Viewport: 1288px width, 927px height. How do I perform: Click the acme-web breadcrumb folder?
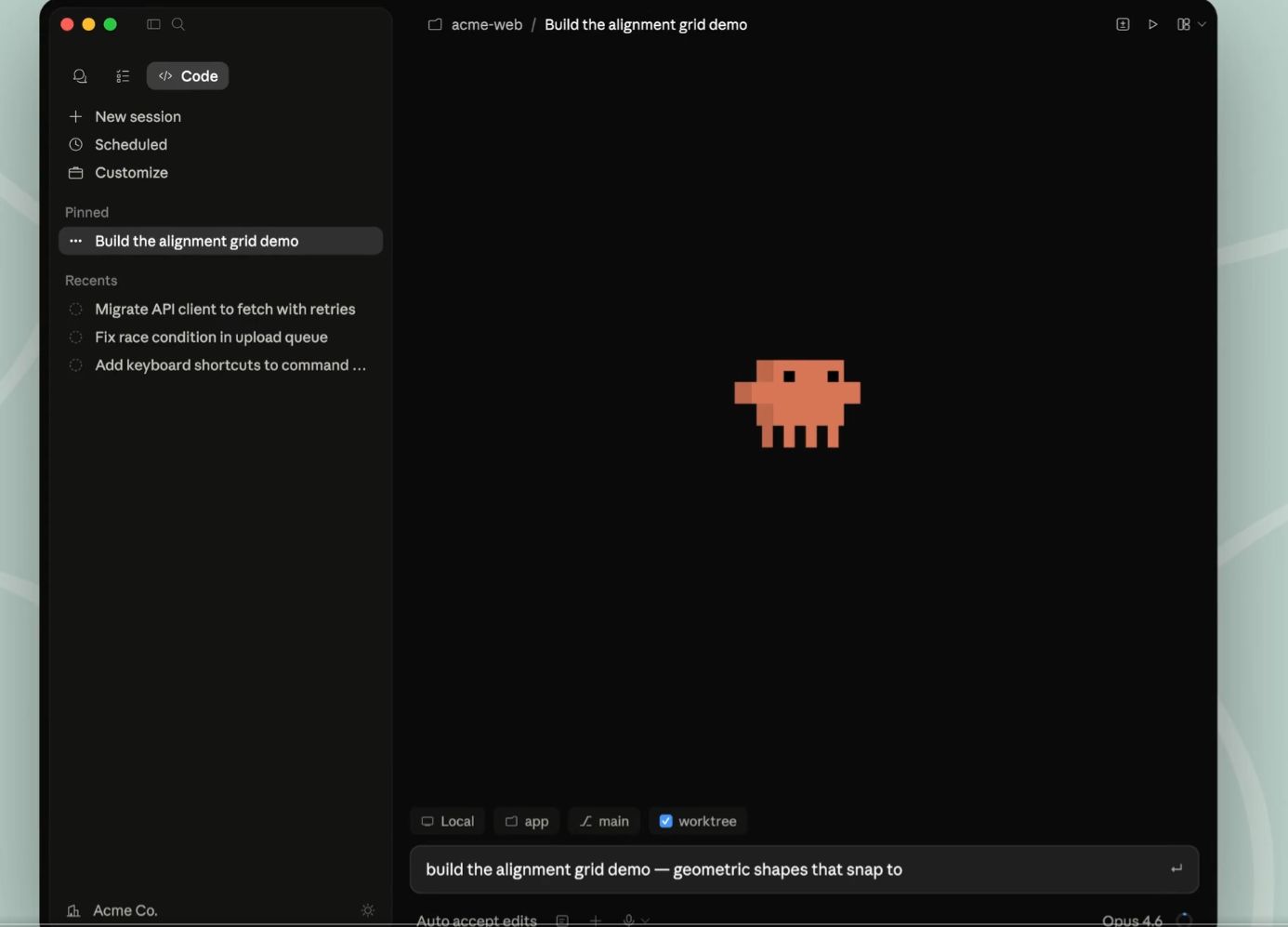pyautogui.click(x=475, y=24)
